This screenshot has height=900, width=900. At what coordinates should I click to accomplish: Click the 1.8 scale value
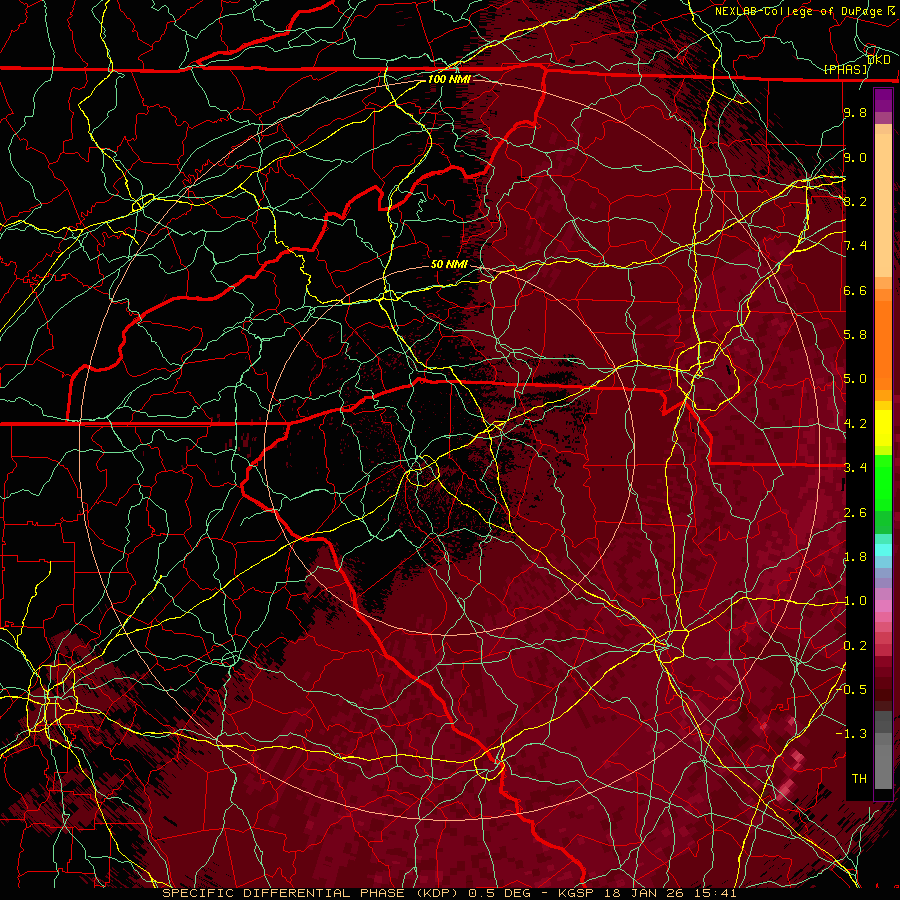point(855,557)
